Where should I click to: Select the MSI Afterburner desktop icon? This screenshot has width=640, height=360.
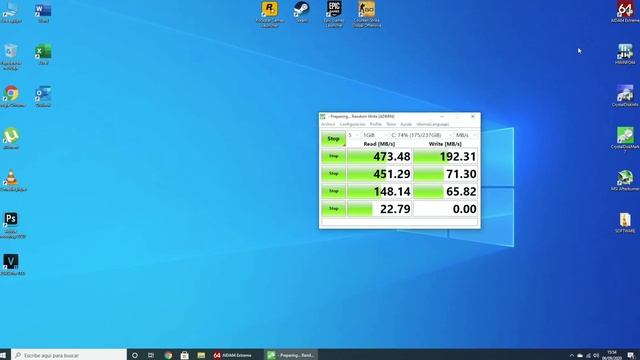pos(625,180)
